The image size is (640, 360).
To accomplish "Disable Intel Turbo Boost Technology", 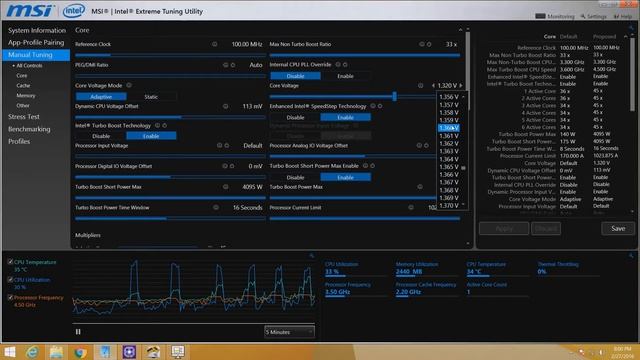I will (x=101, y=136).
